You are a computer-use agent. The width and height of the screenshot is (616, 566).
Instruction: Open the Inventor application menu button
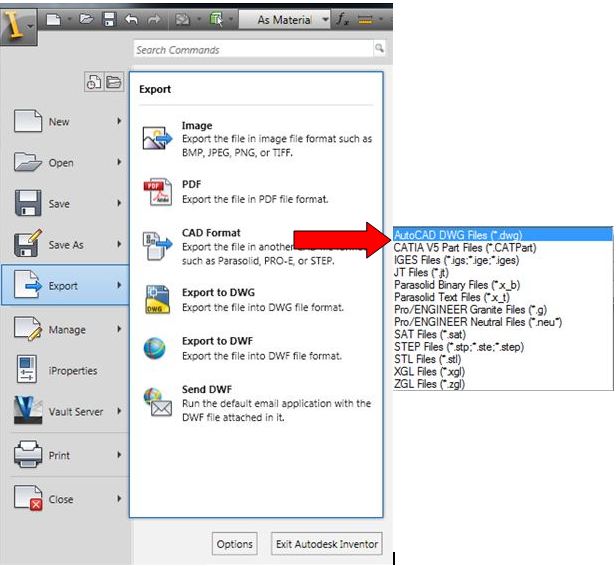(18, 26)
